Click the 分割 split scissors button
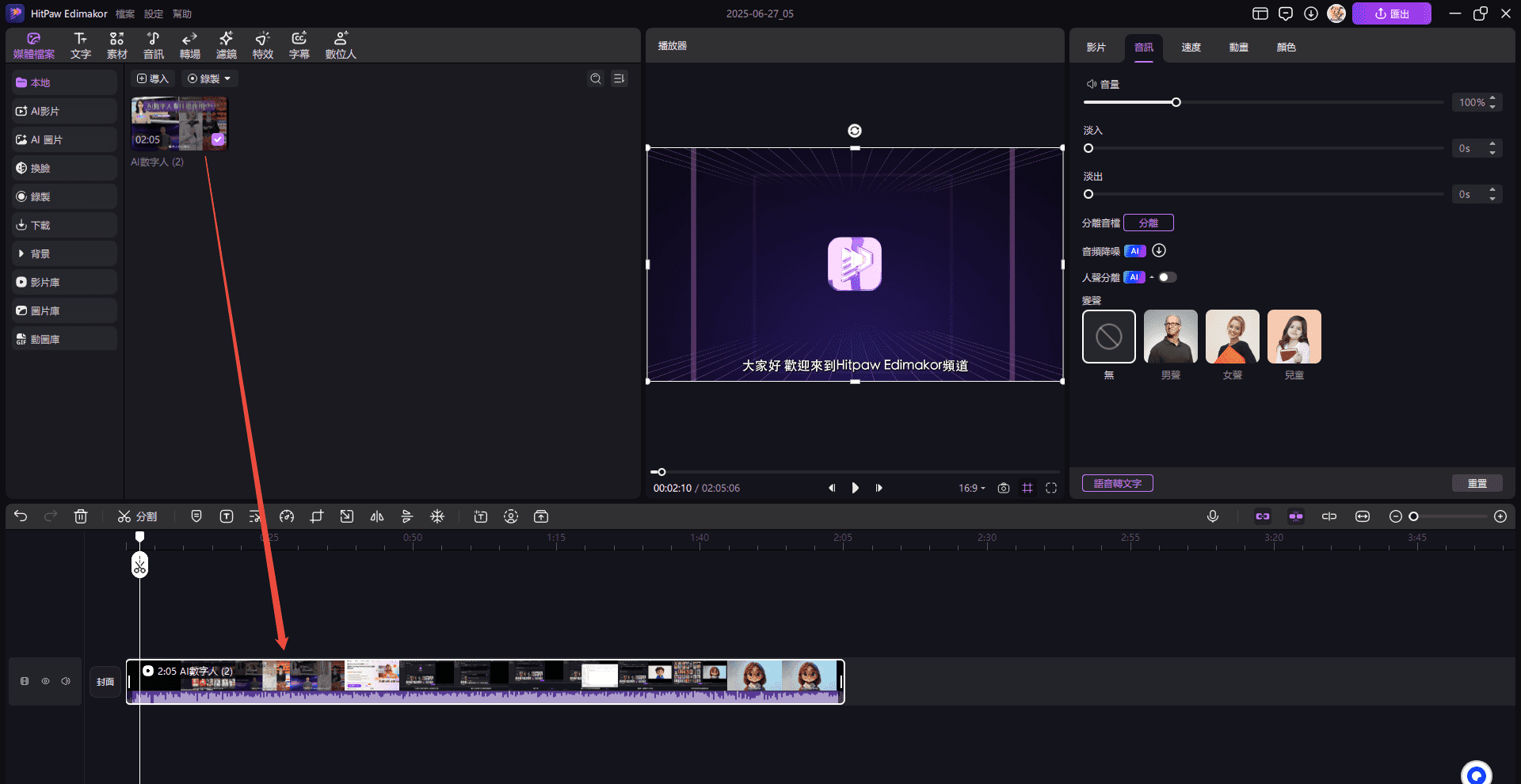Image resolution: width=1521 pixels, height=784 pixels. click(x=137, y=516)
